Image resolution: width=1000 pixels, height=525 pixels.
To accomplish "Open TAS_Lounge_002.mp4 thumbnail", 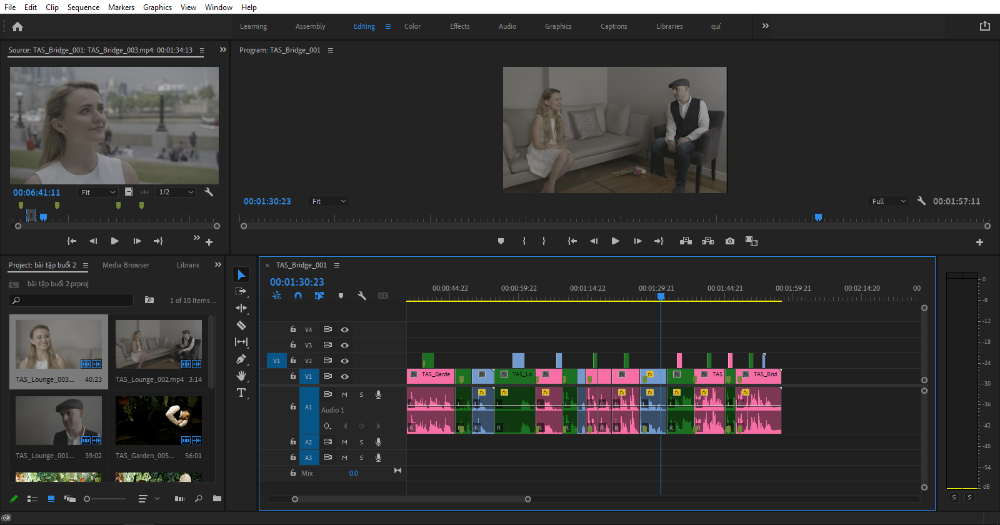I will (159, 344).
